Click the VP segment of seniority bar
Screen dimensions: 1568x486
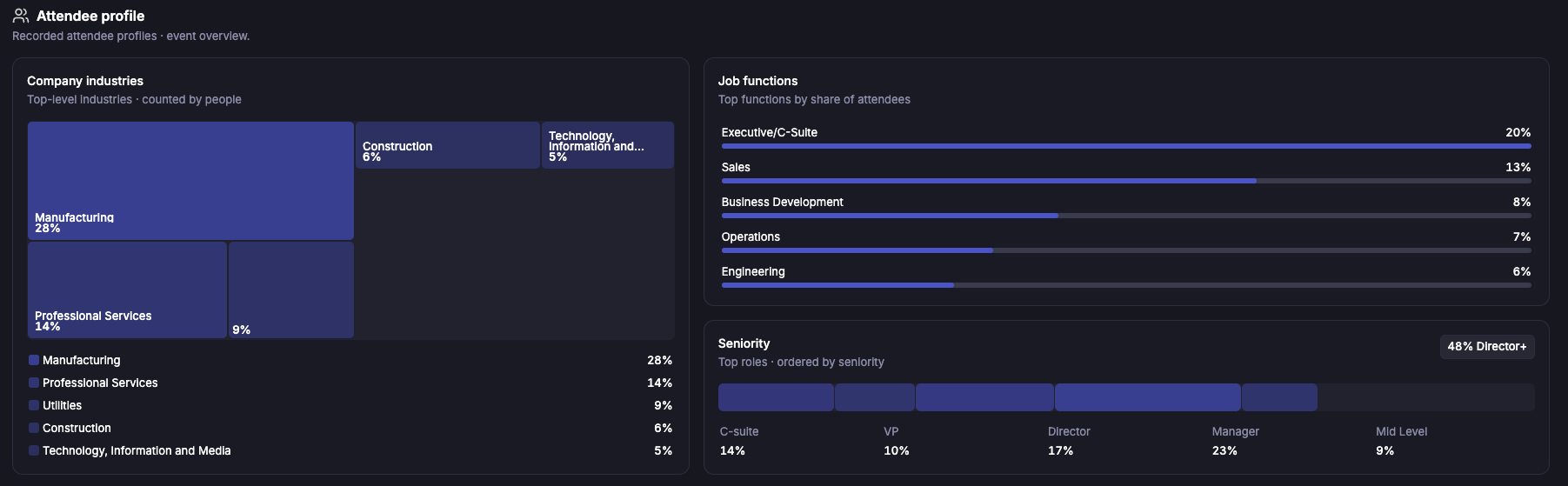[875, 397]
